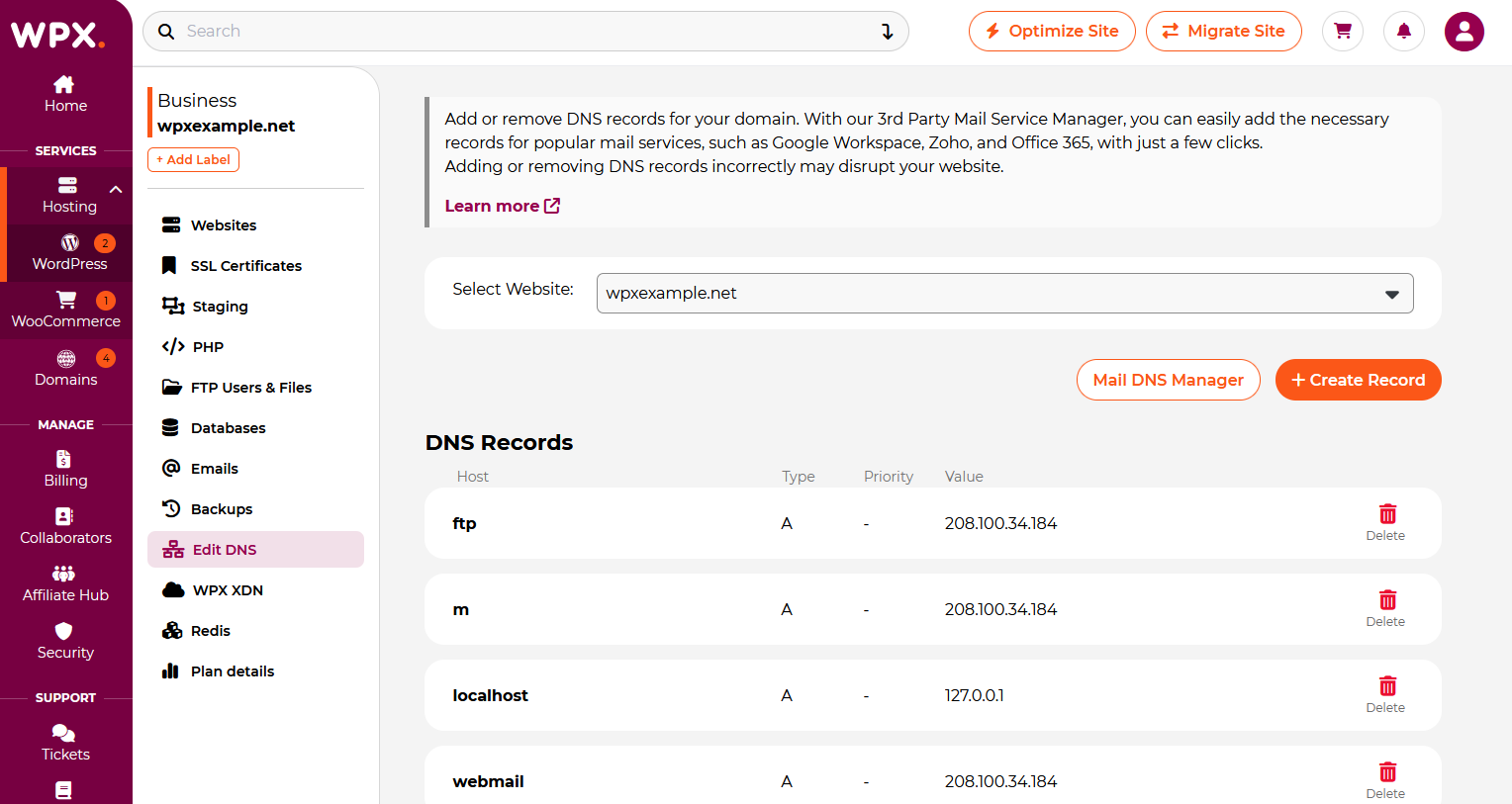
Task: Delete the webmail DNS record
Action: 1386,780
